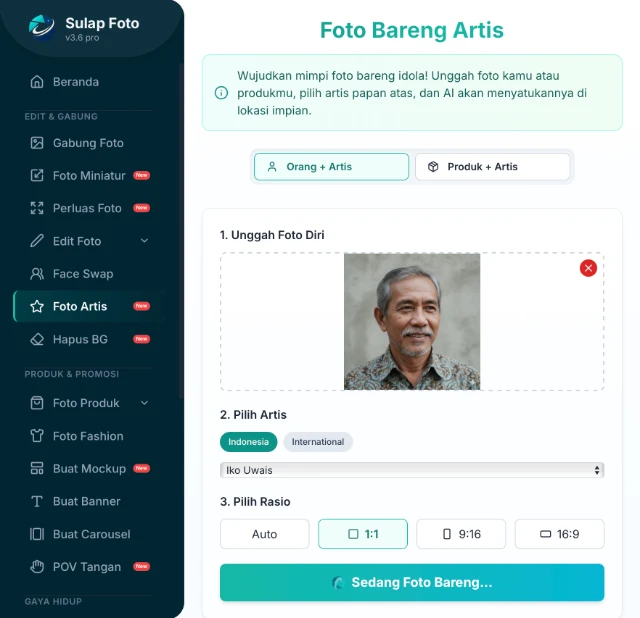Click the Gabung Foto icon

37,143
